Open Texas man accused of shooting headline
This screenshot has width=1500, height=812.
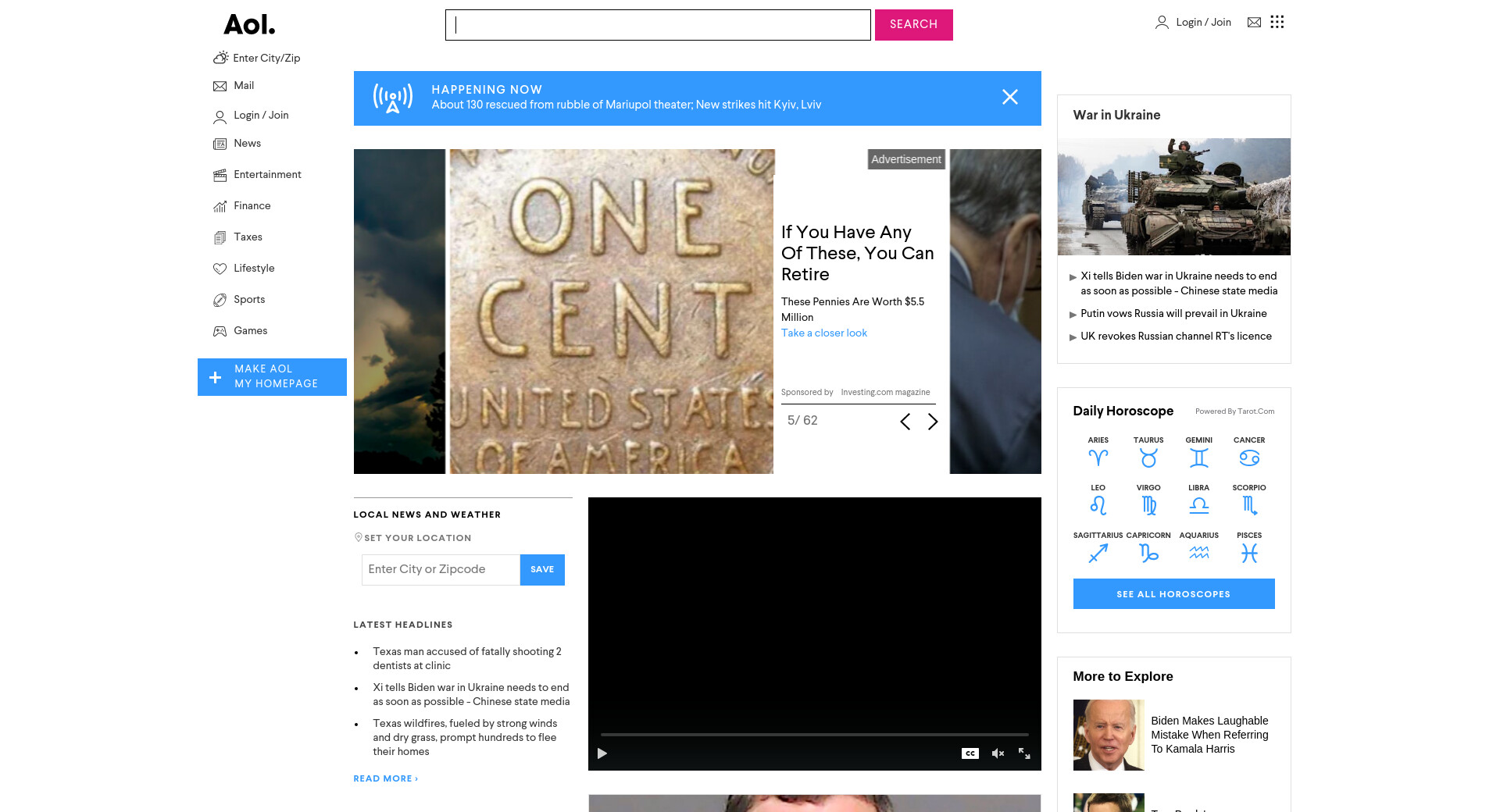pyautogui.click(x=467, y=659)
